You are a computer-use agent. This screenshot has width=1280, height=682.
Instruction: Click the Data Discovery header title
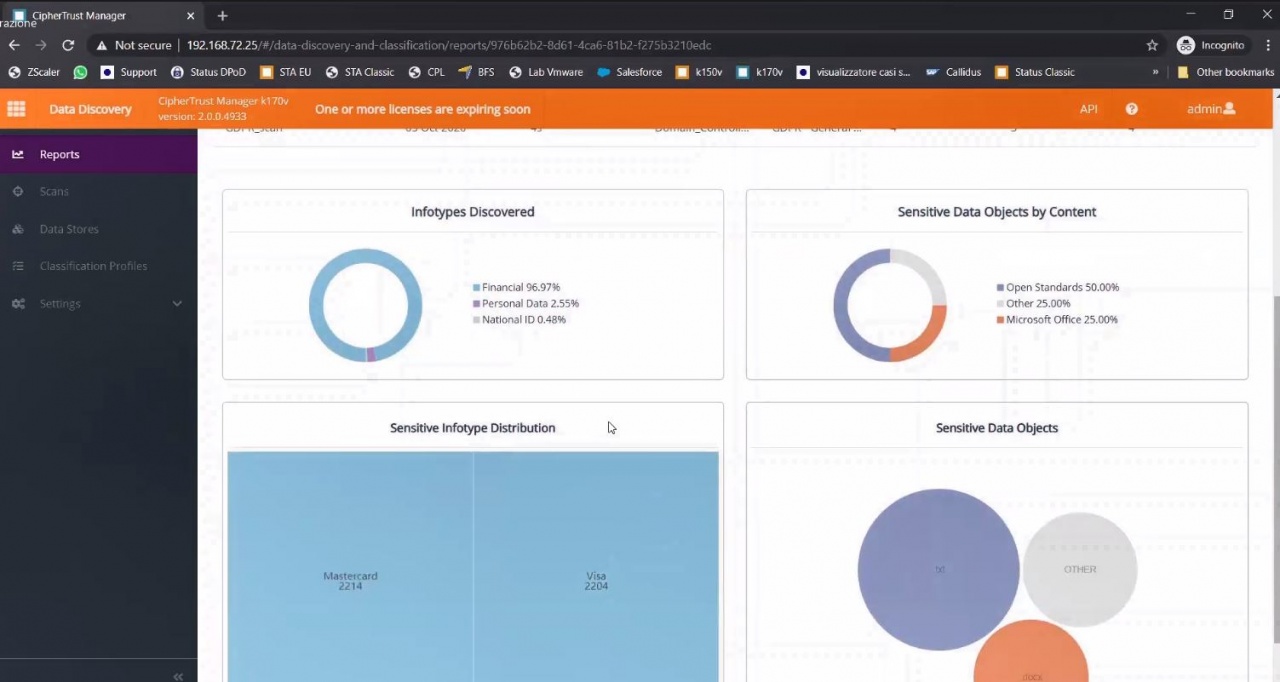tap(90, 109)
